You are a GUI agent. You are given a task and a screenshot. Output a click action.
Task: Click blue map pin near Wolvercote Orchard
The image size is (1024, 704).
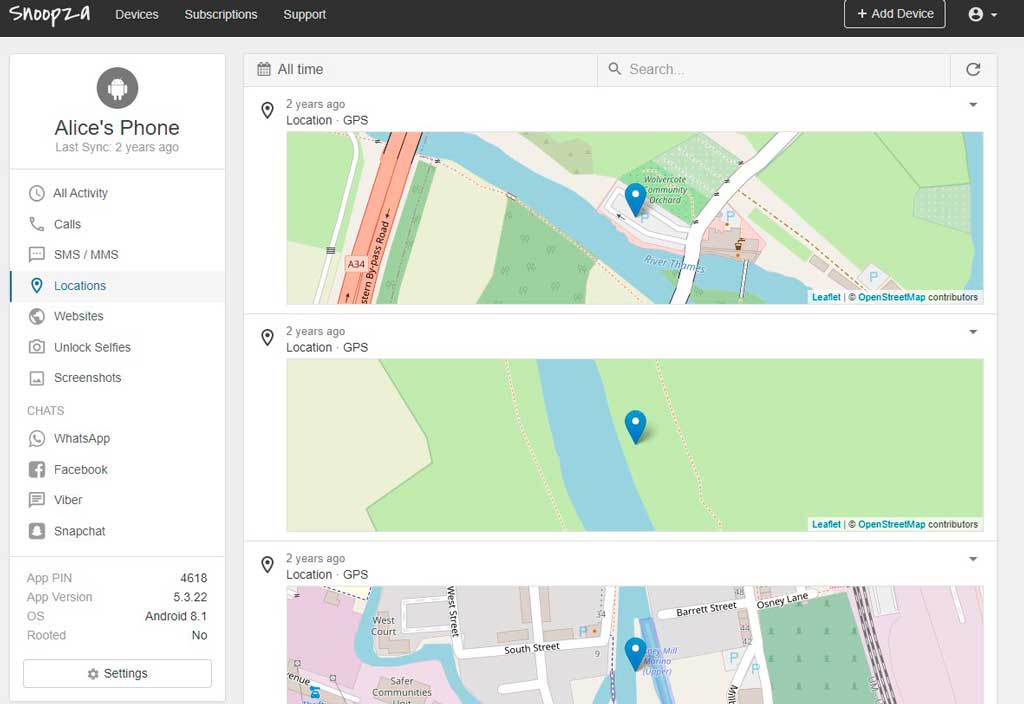pyautogui.click(x=635, y=198)
